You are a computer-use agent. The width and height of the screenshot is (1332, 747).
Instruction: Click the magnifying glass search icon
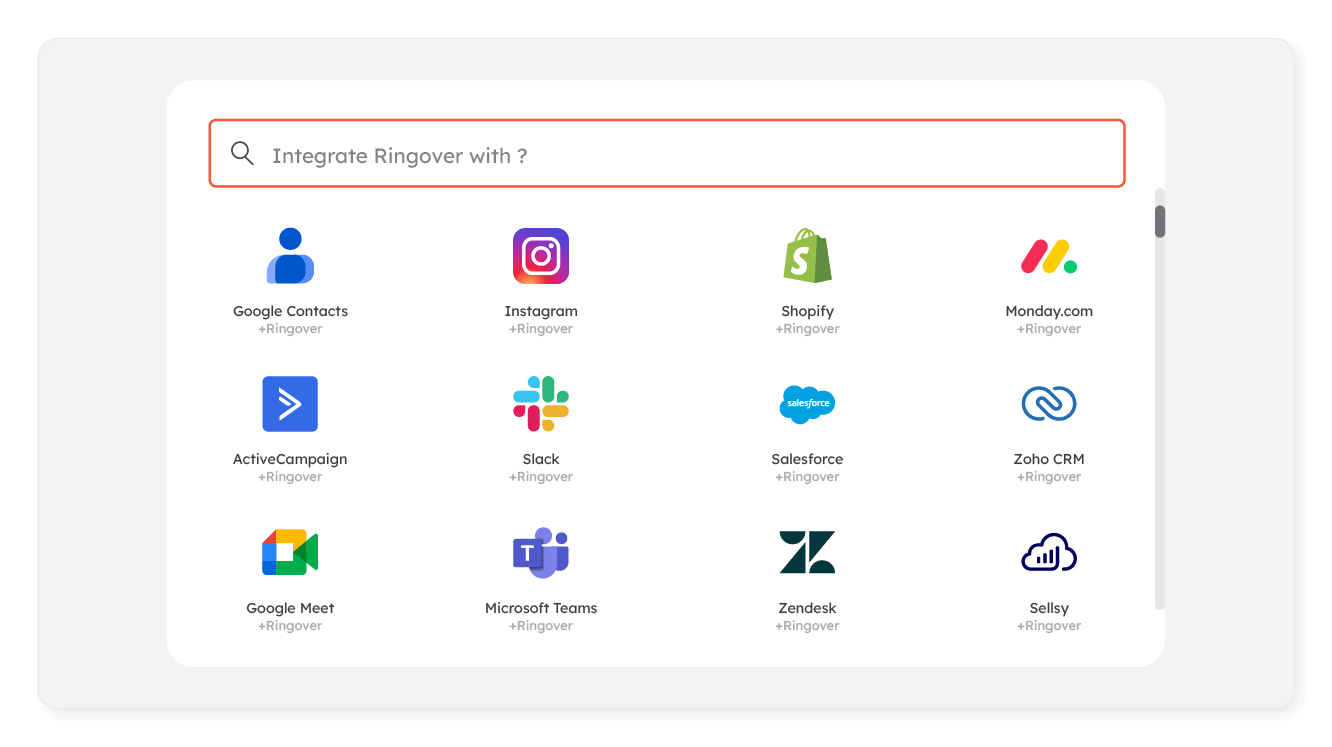pos(242,153)
